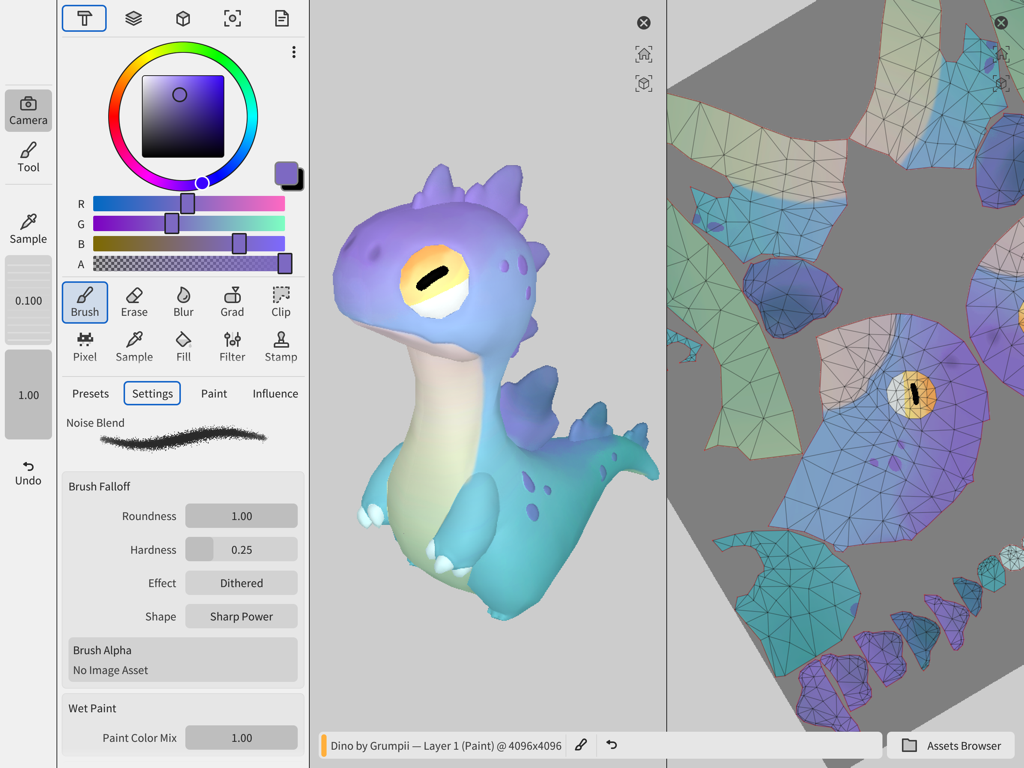Open the 3D model cube panel icon
The image size is (1024, 768).
point(183,18)
